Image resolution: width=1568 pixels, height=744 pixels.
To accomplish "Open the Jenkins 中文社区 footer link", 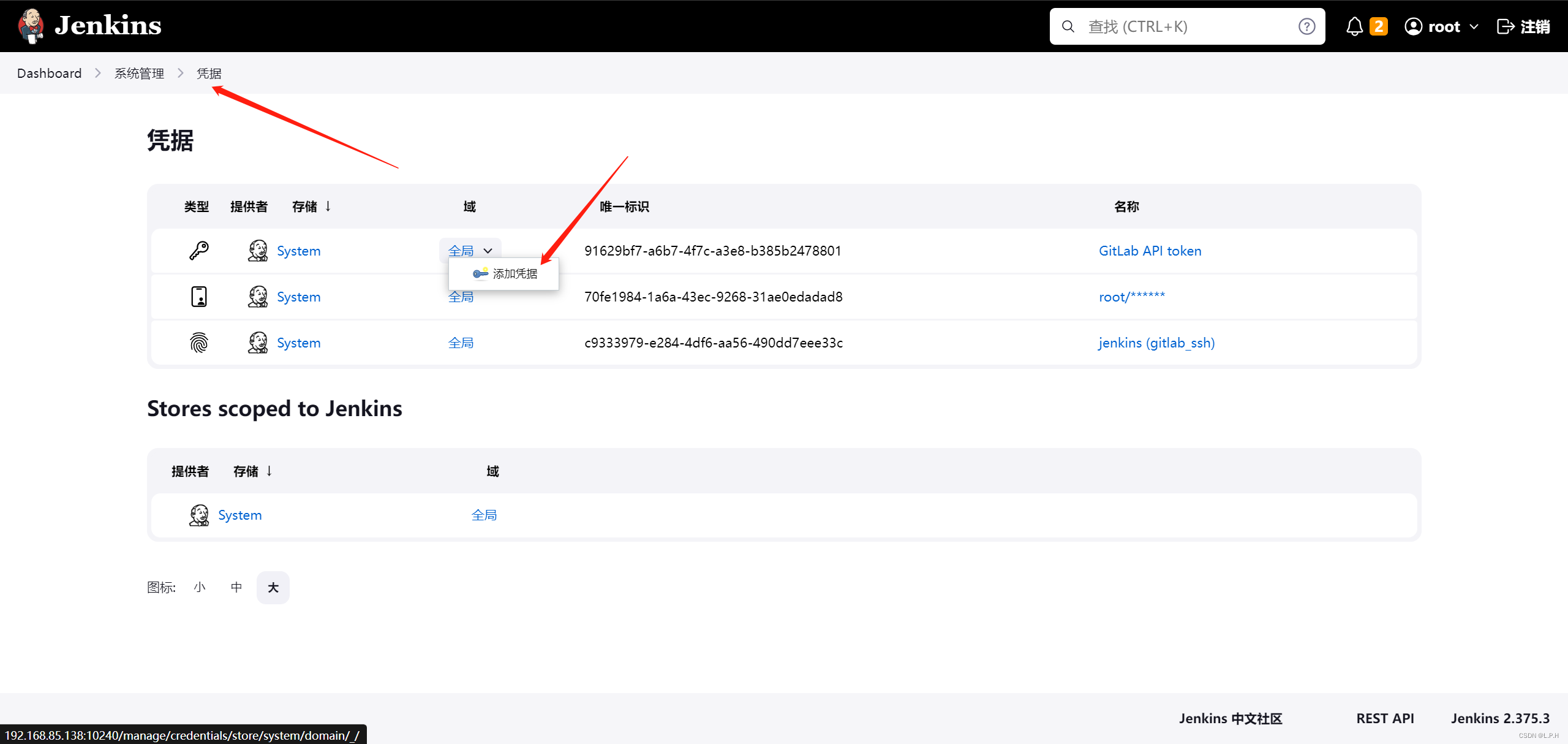I will coord(1231,718).
